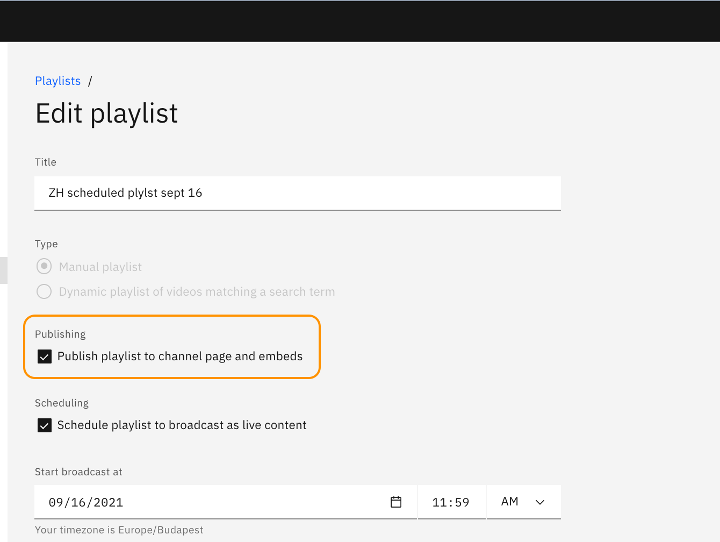The height and width of the screenshot is (542, 720).
Task: Focus the Title field with ZH scheduled plylst
Action: click(298, 193)
